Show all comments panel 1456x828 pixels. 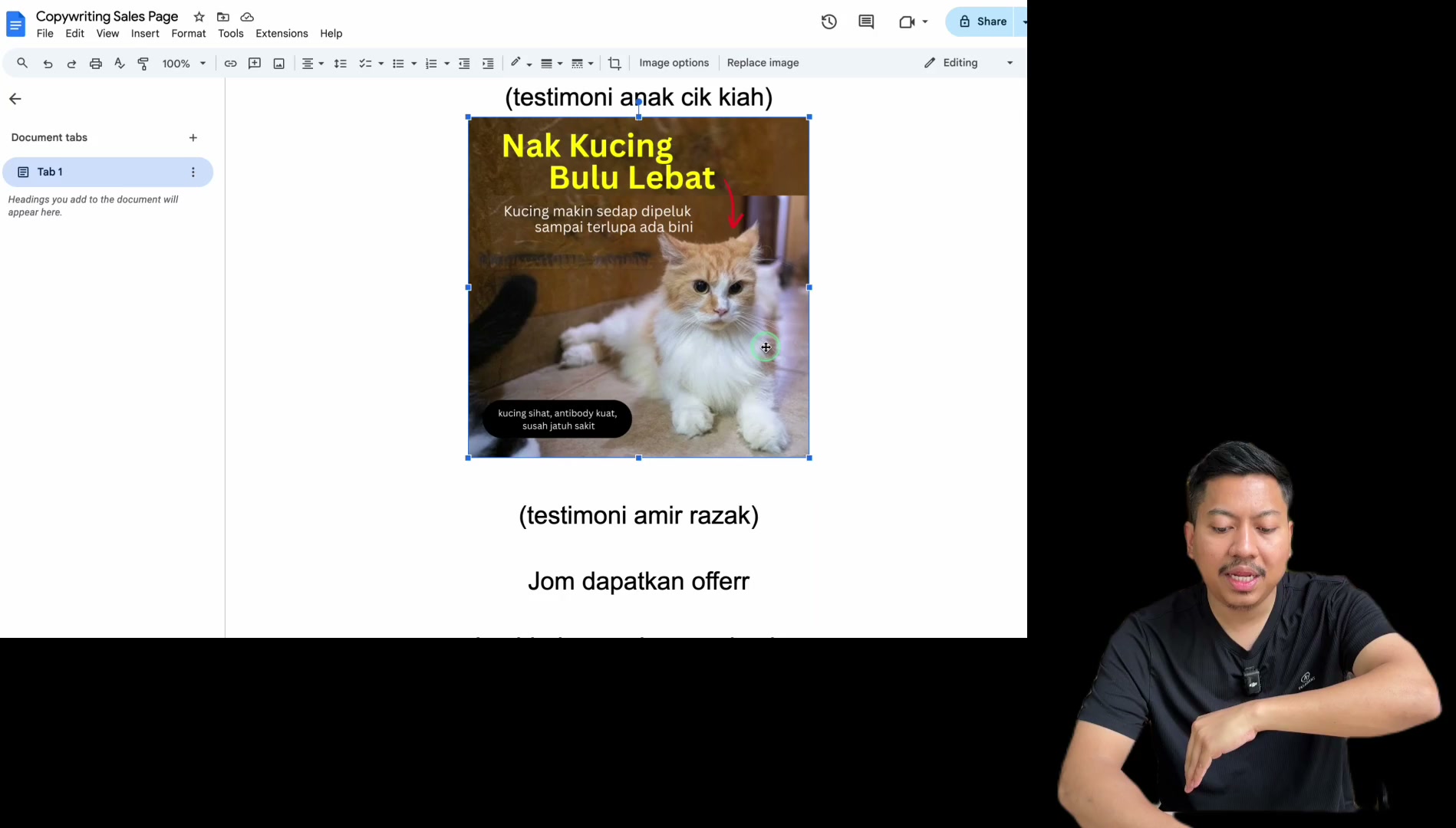(866, 21)
